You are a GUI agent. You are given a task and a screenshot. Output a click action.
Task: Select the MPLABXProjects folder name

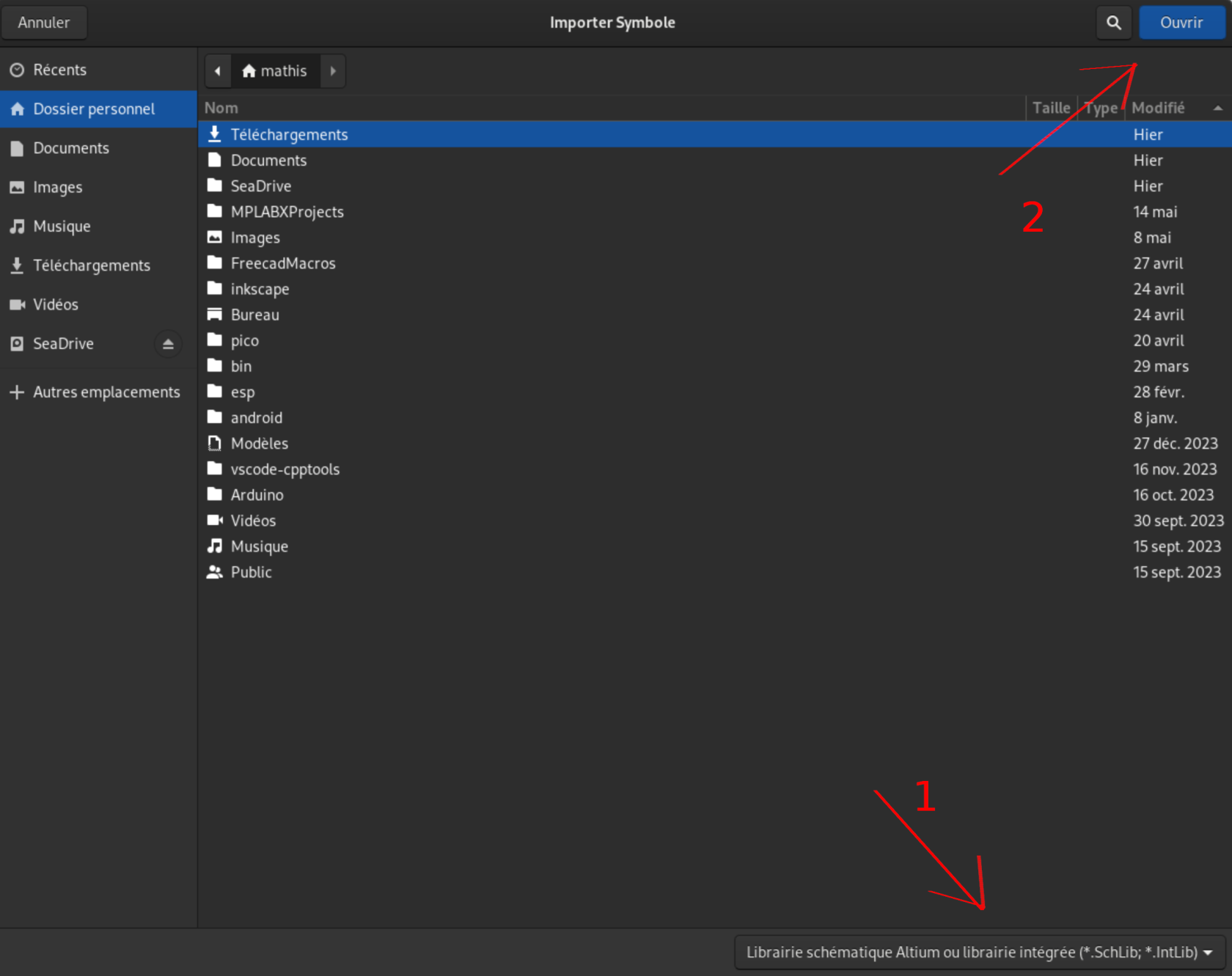pyautogui.click(x=287, y=212)
